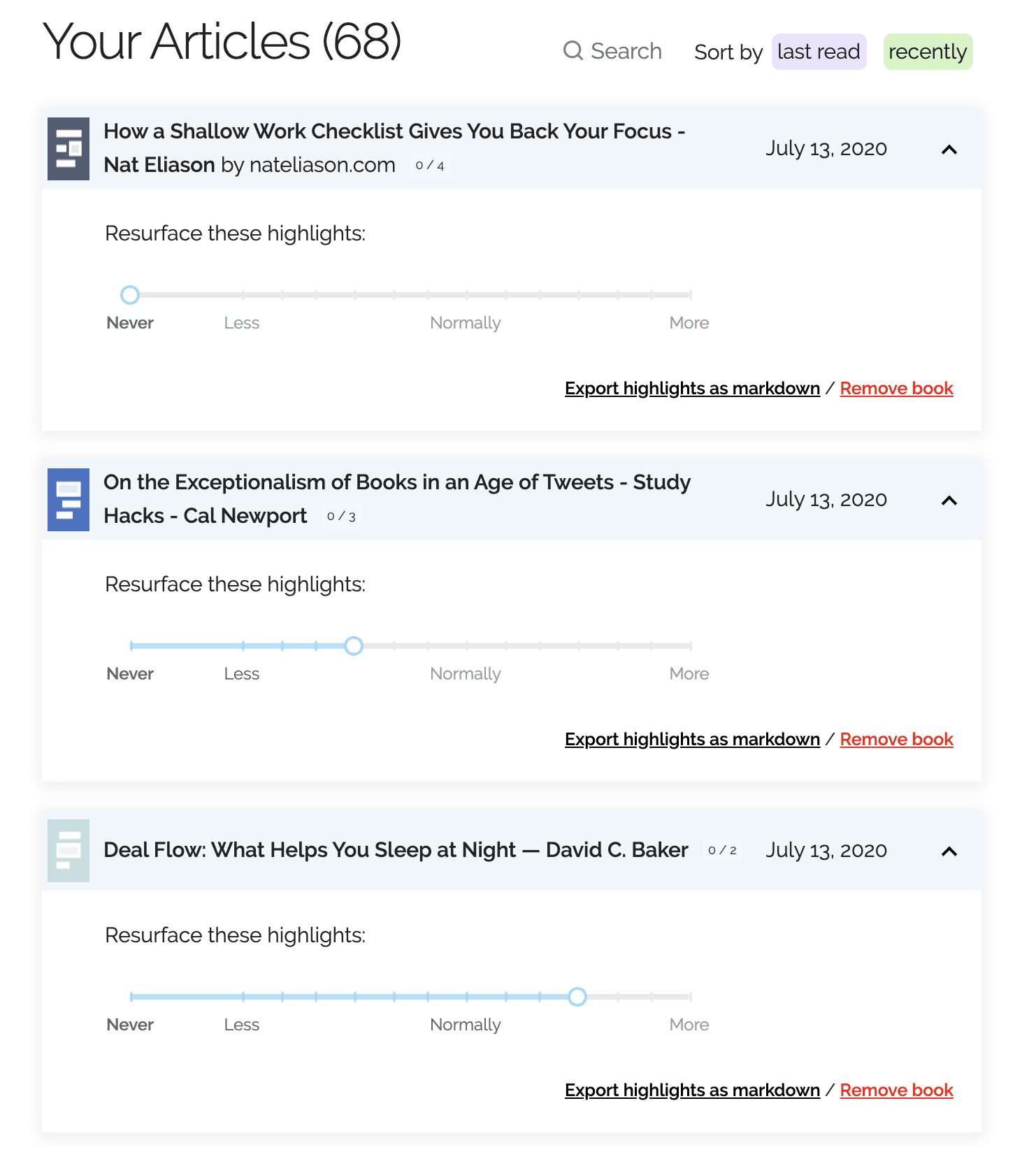Set the Shallow Work slider to Never
Screen dimensions: 1036x1159
[130, 295]
